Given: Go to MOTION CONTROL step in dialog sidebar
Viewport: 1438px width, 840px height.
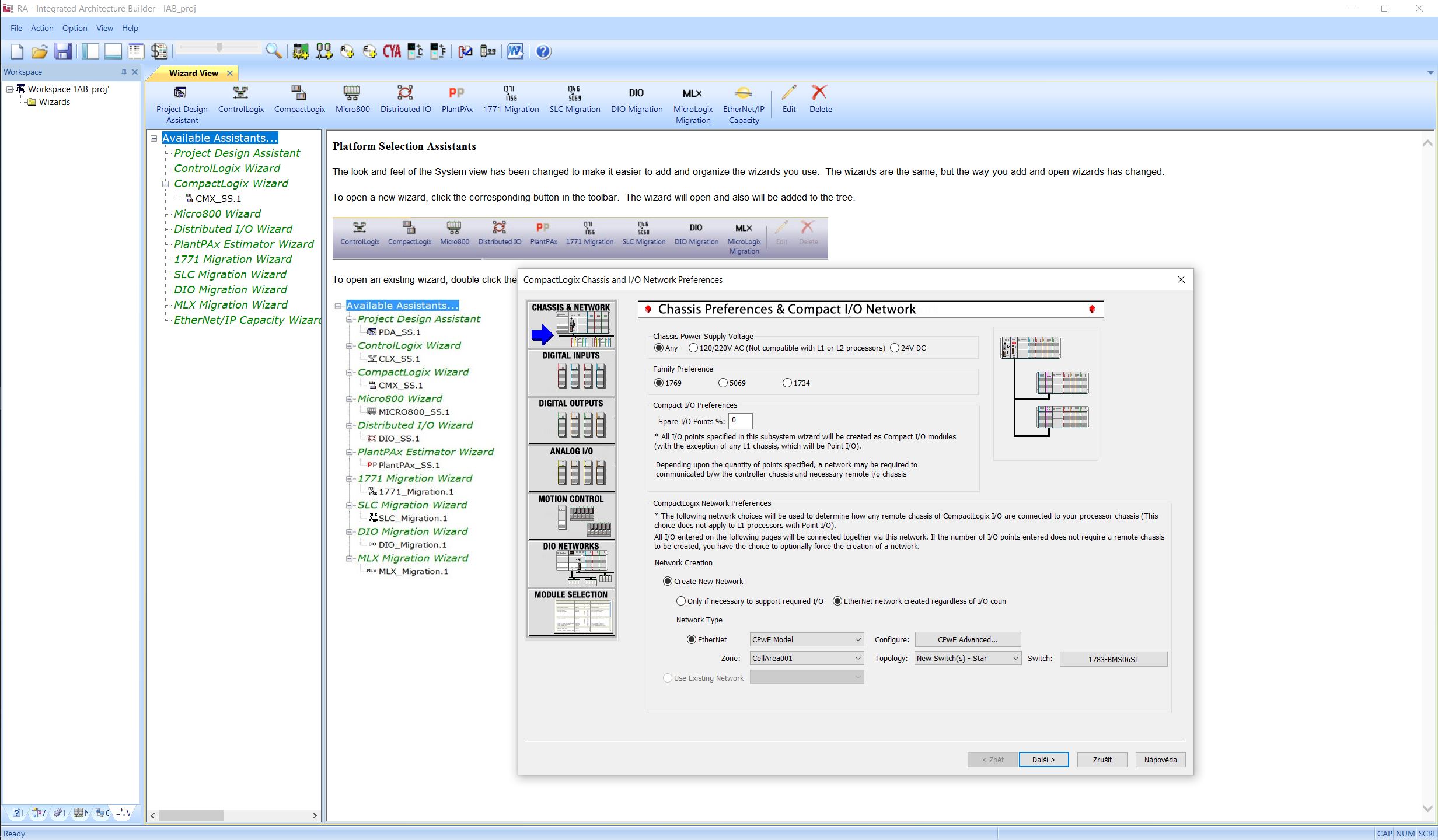Looking at the screenshot, I should click(571, 516).
